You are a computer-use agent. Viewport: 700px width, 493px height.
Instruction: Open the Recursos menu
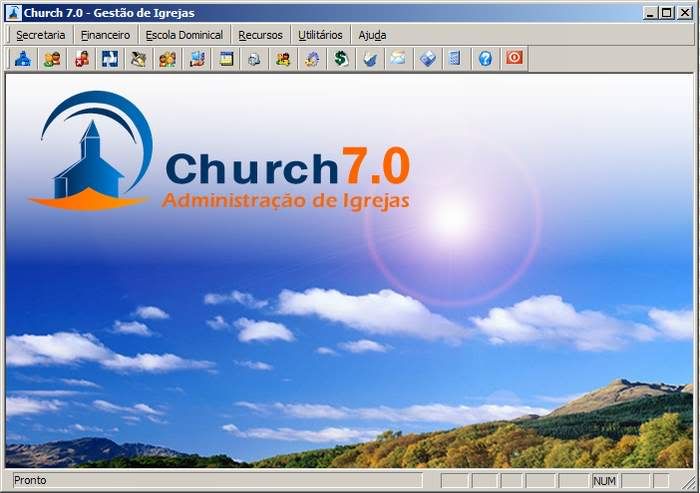260,35
